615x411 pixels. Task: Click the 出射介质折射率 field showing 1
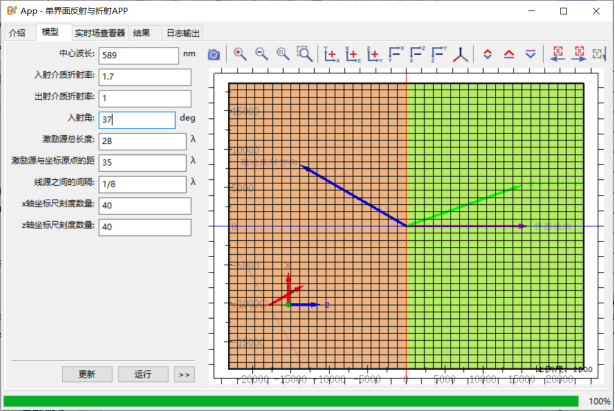pos(145,98)
